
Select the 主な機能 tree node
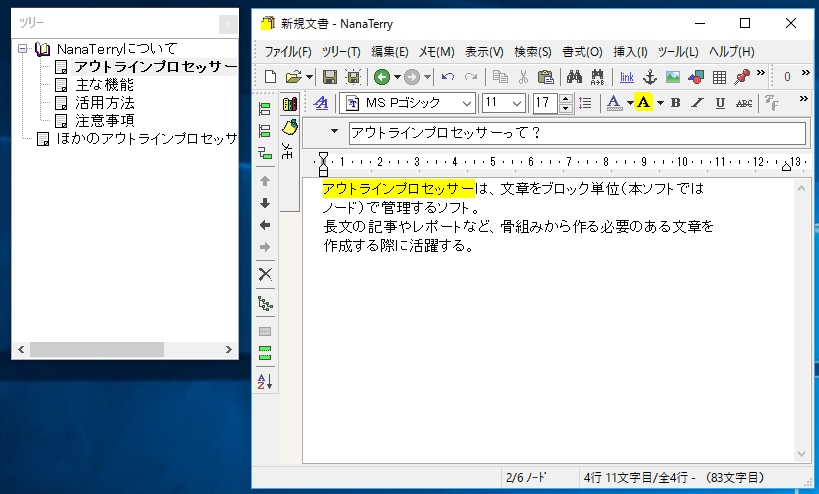tap(104, 85)
